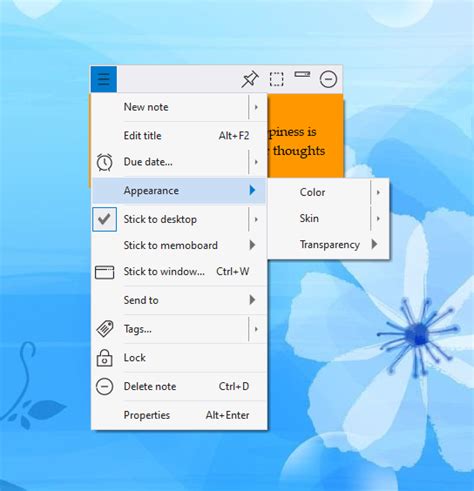Click the roll-up bar icon in title bar
Viewport: 474px width, 491px height.
click(302, 74)
